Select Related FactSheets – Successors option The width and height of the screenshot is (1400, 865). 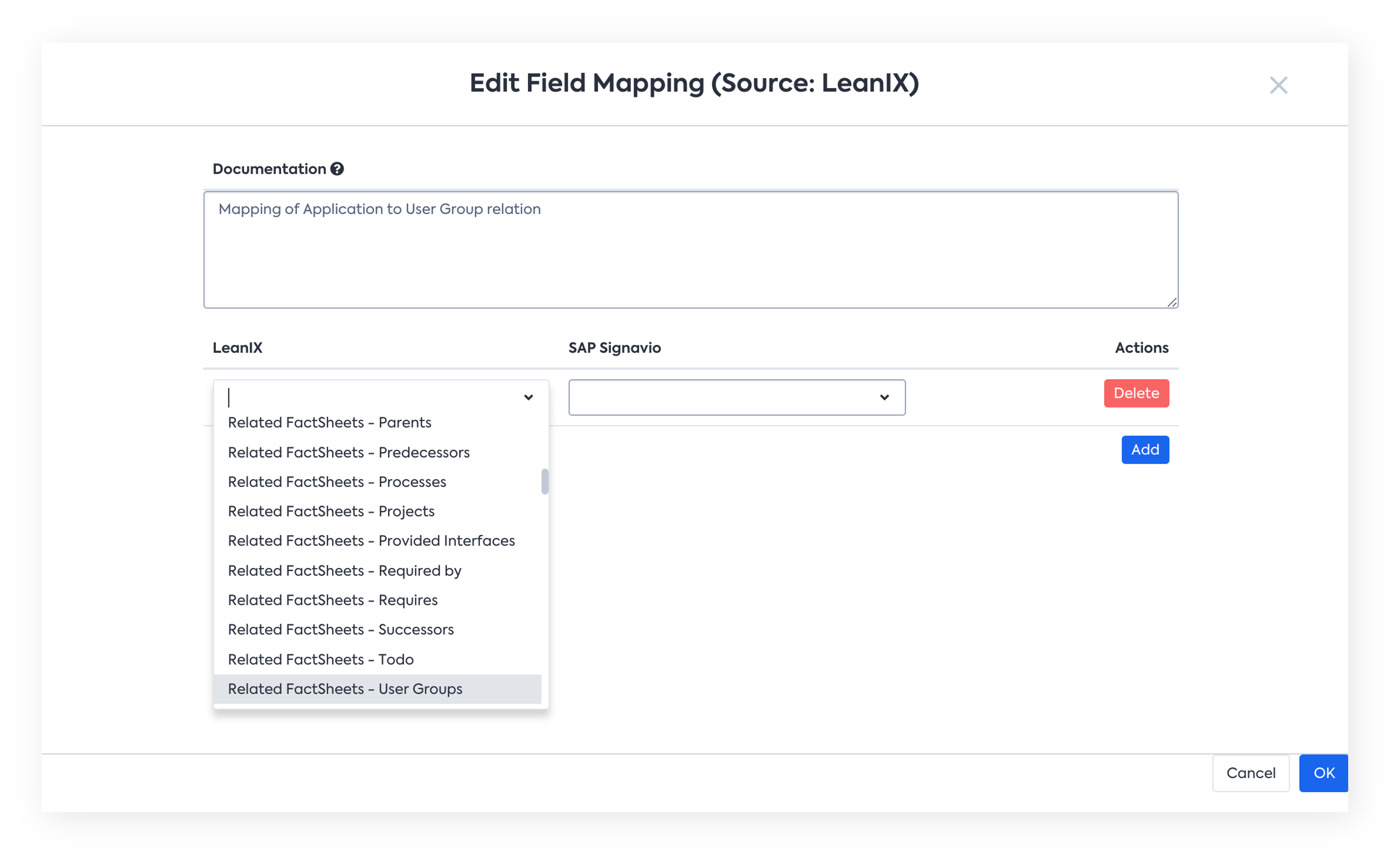[x=377, y=629]
